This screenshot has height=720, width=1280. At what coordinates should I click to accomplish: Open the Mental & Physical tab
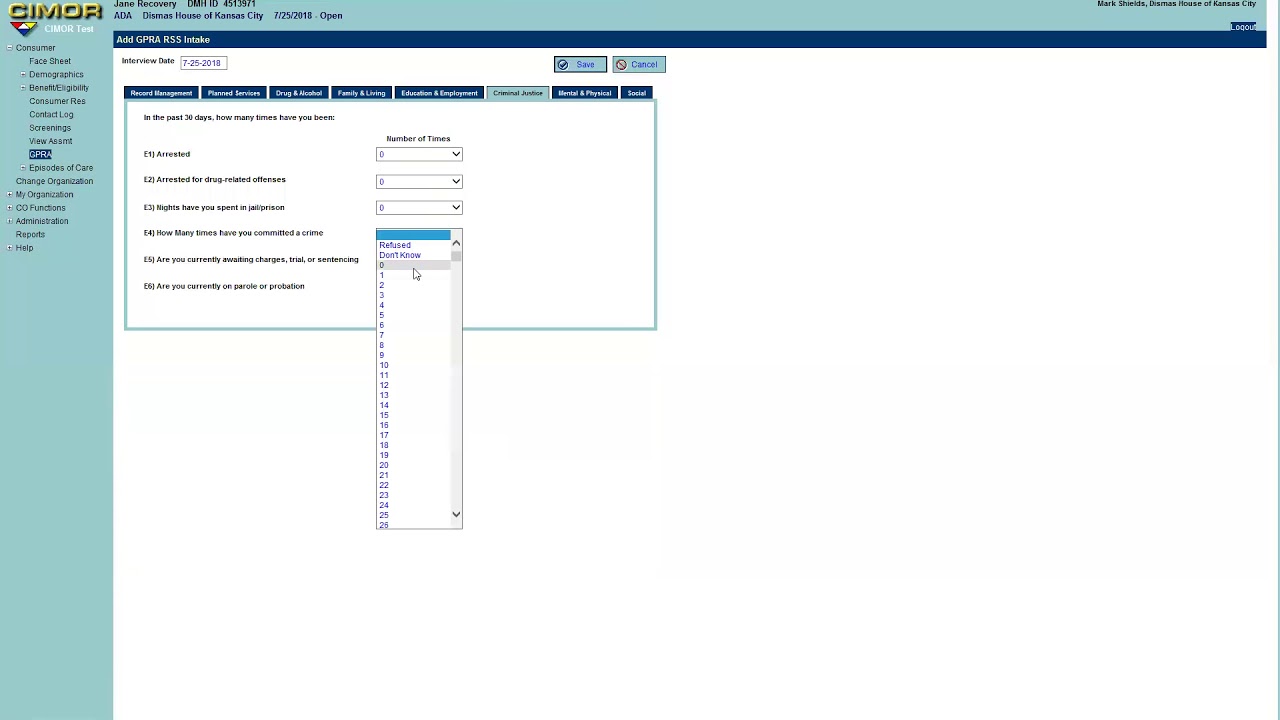click(584, 93)
